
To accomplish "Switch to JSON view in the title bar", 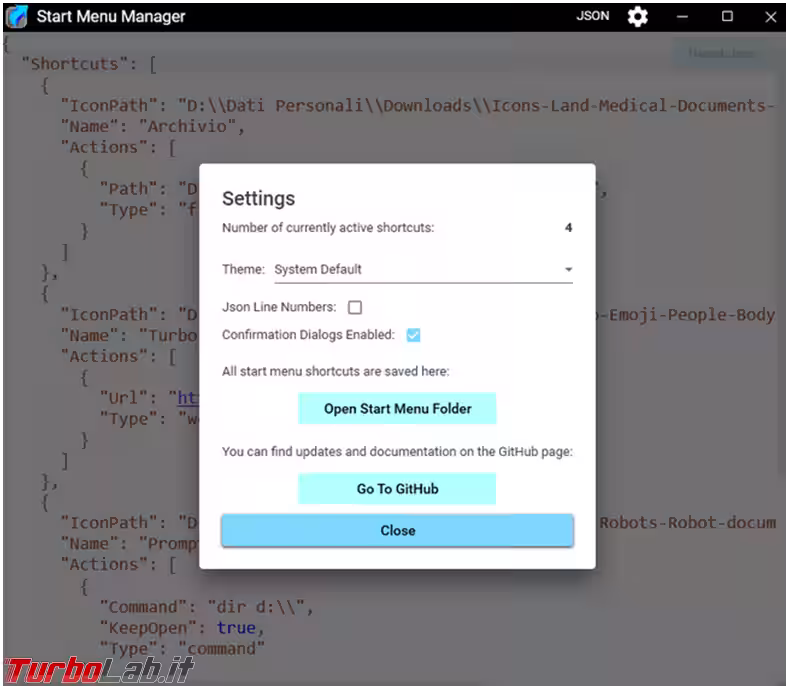I will point(593,16).
